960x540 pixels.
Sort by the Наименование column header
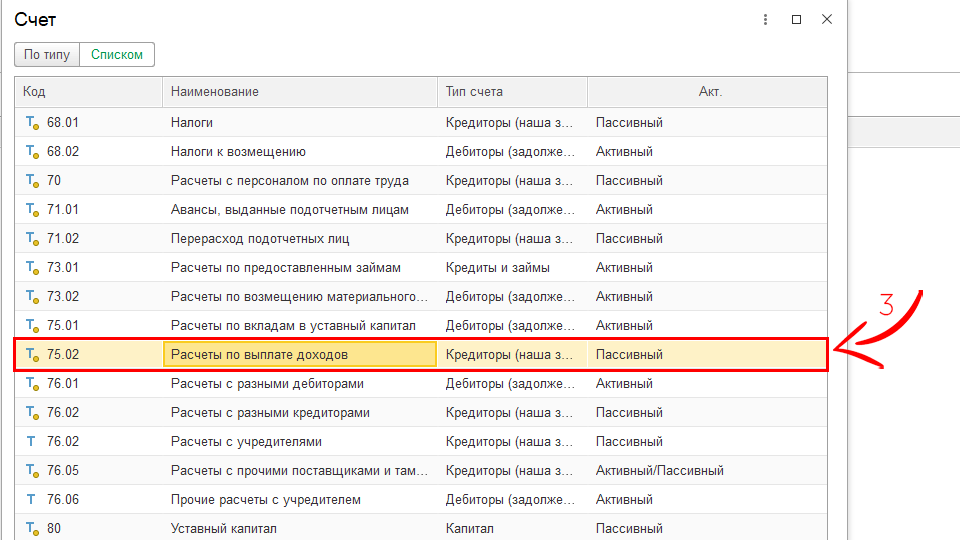pyautogui.click(x=299, y=92)
